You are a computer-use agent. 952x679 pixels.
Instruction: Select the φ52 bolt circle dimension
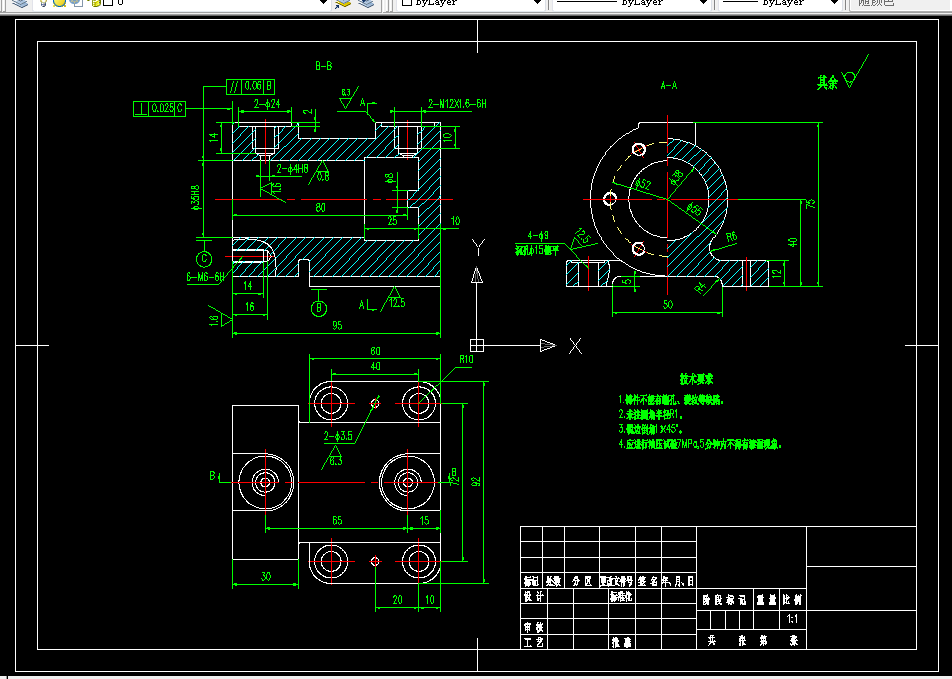tap(642, 185)
